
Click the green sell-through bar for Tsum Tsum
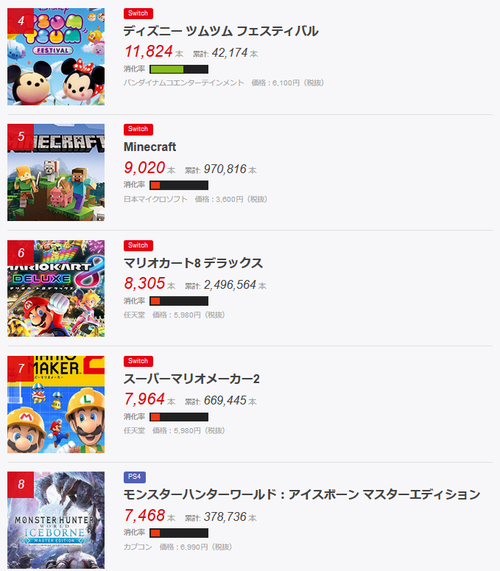point(179,69)
